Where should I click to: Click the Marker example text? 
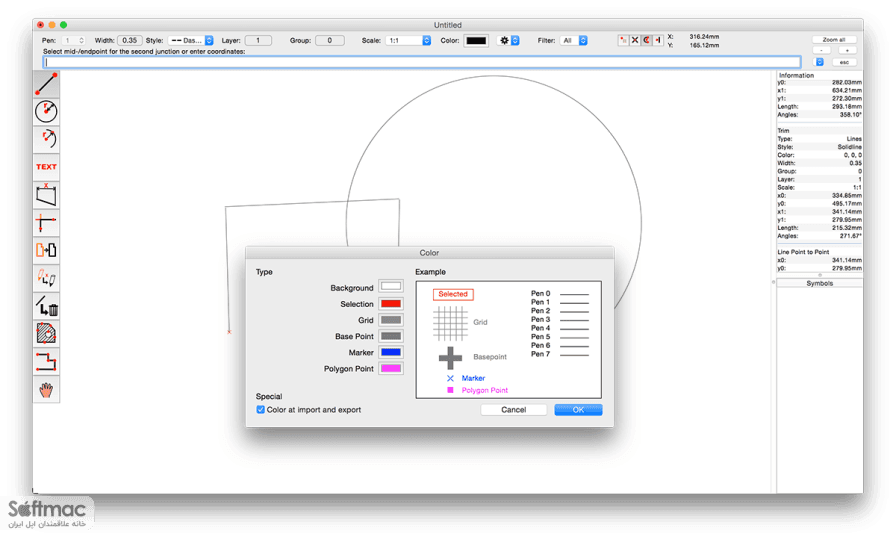coord(473,378)
